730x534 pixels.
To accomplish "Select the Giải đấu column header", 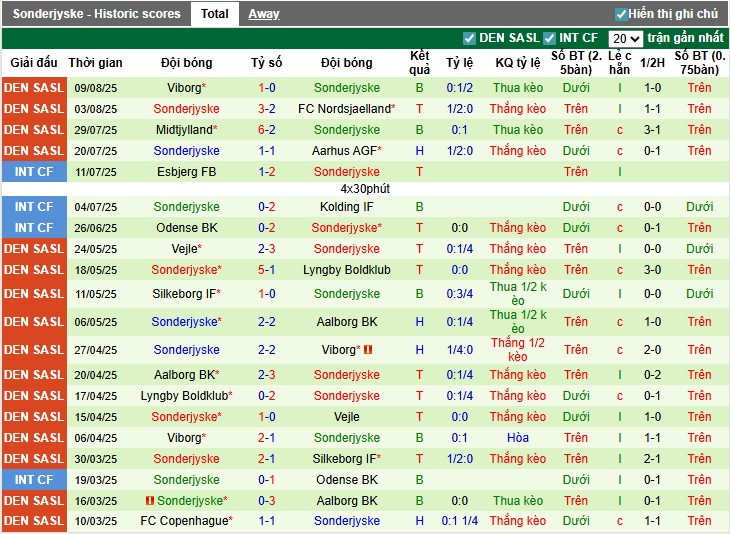I will [x=34, y=62].
